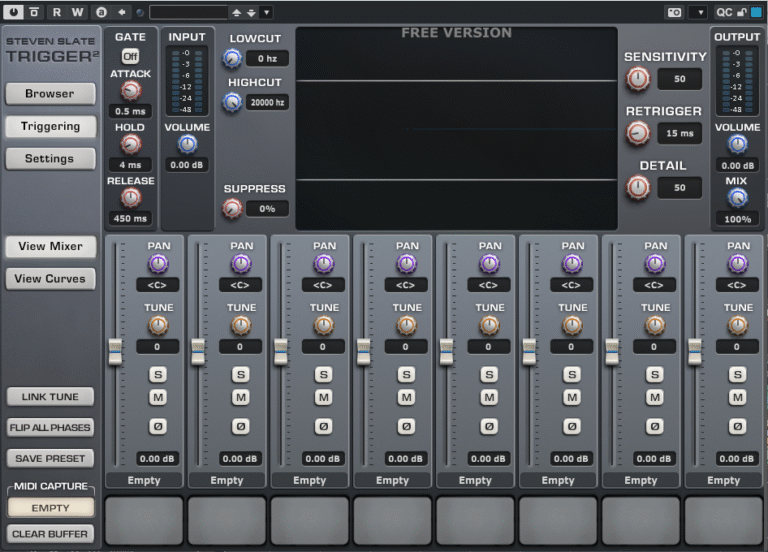This screenshot has width=768, height=552.
Task: Enable the Write automation (W) button
Action: [77, 12]
